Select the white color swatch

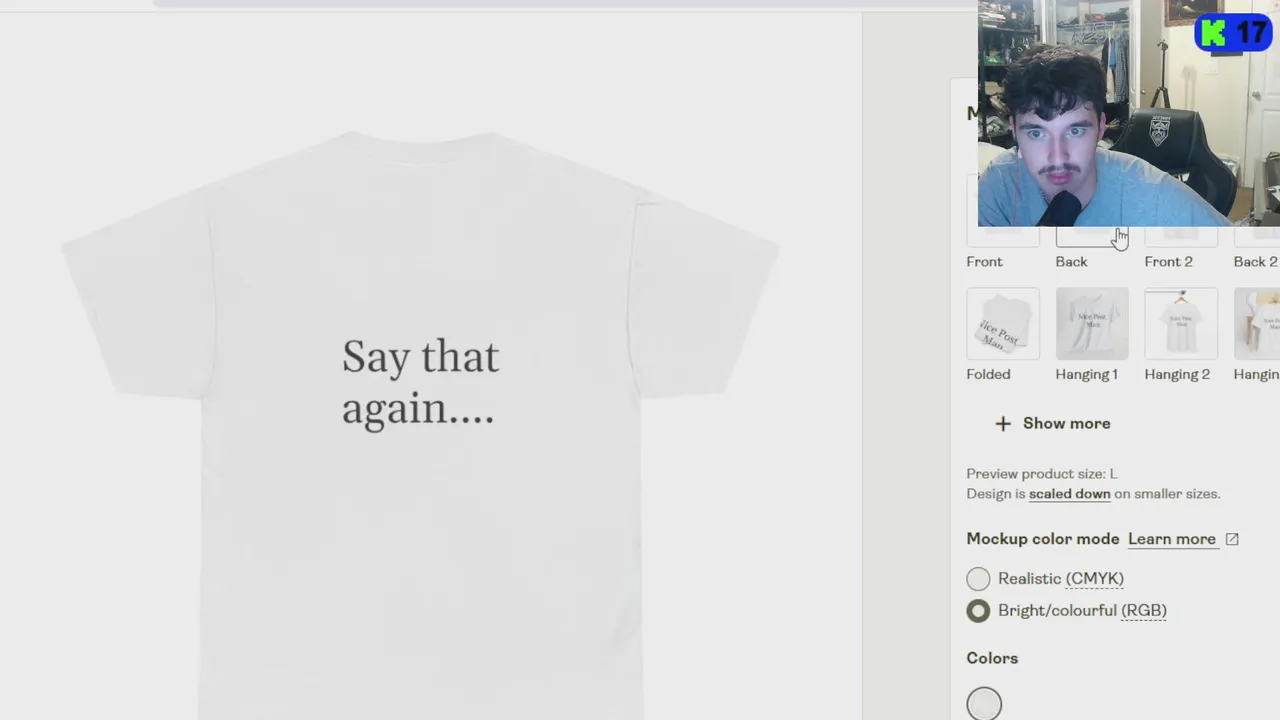984,704
